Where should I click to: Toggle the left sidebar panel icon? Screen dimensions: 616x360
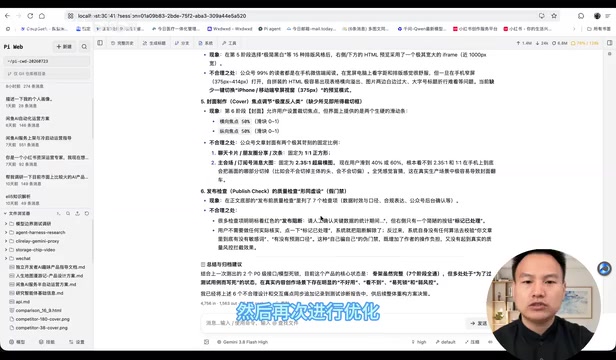(100, 43)
